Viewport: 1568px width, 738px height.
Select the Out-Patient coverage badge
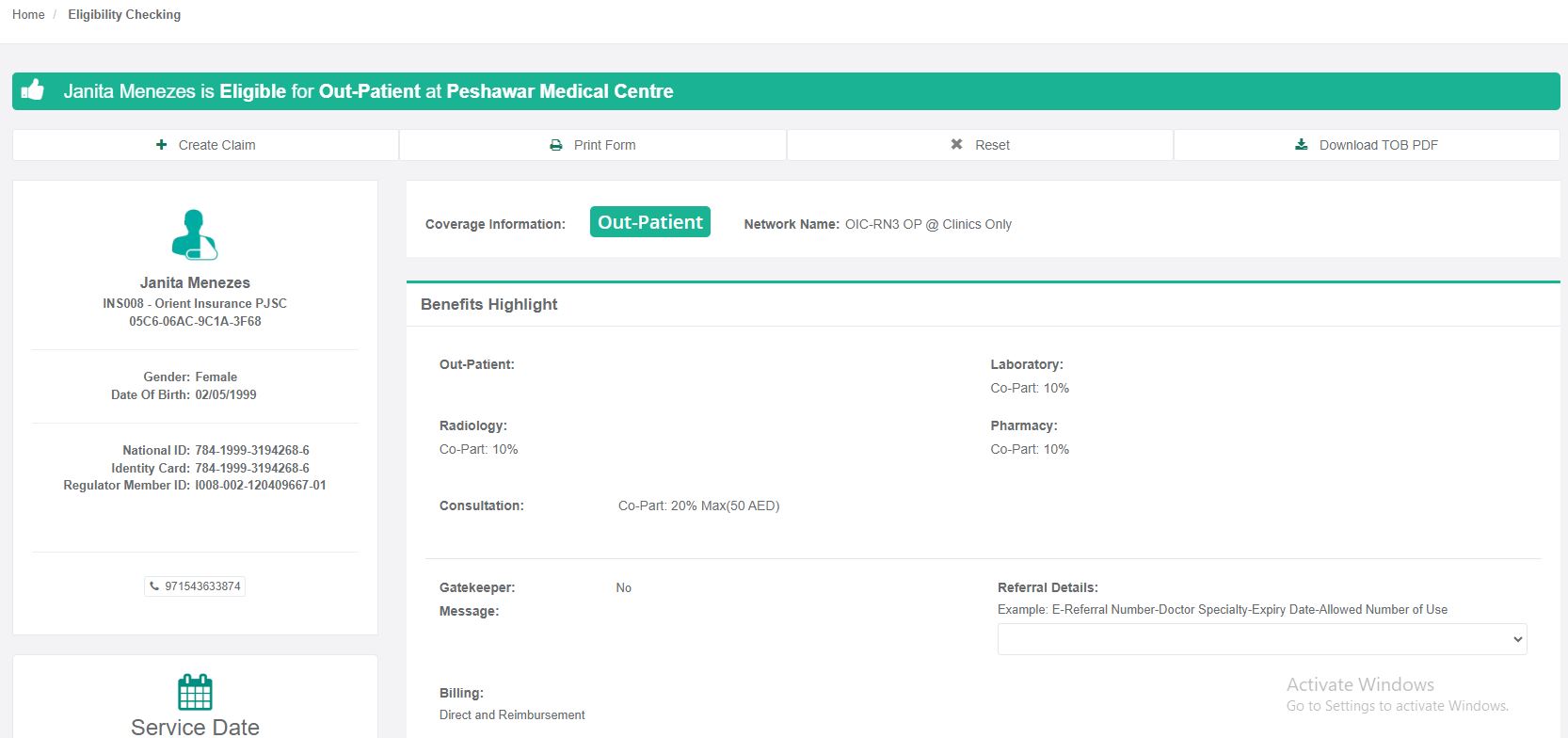coord(649,222)
